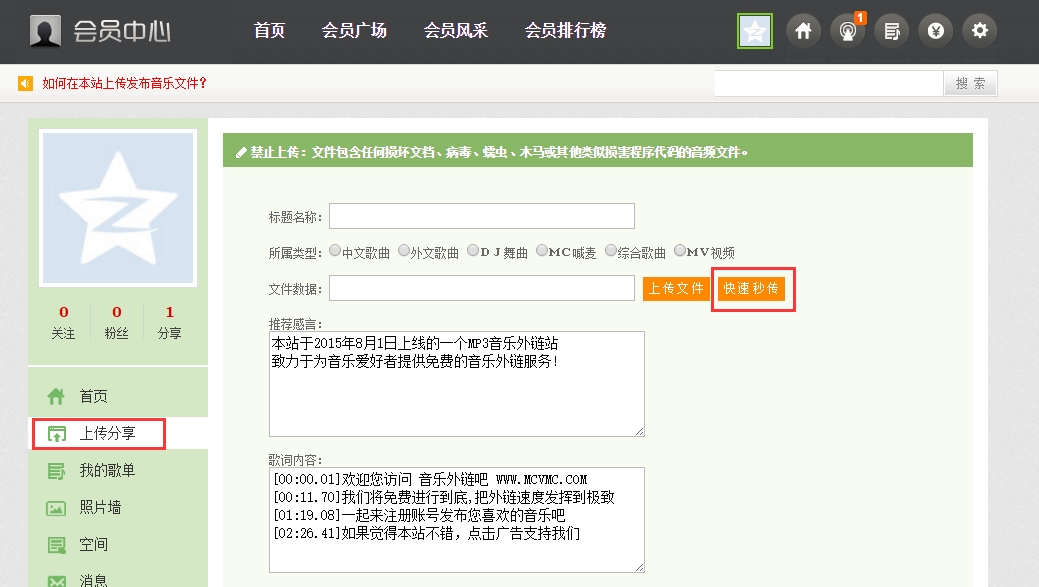Open the settings gear icon

click(x=979, y=31)
